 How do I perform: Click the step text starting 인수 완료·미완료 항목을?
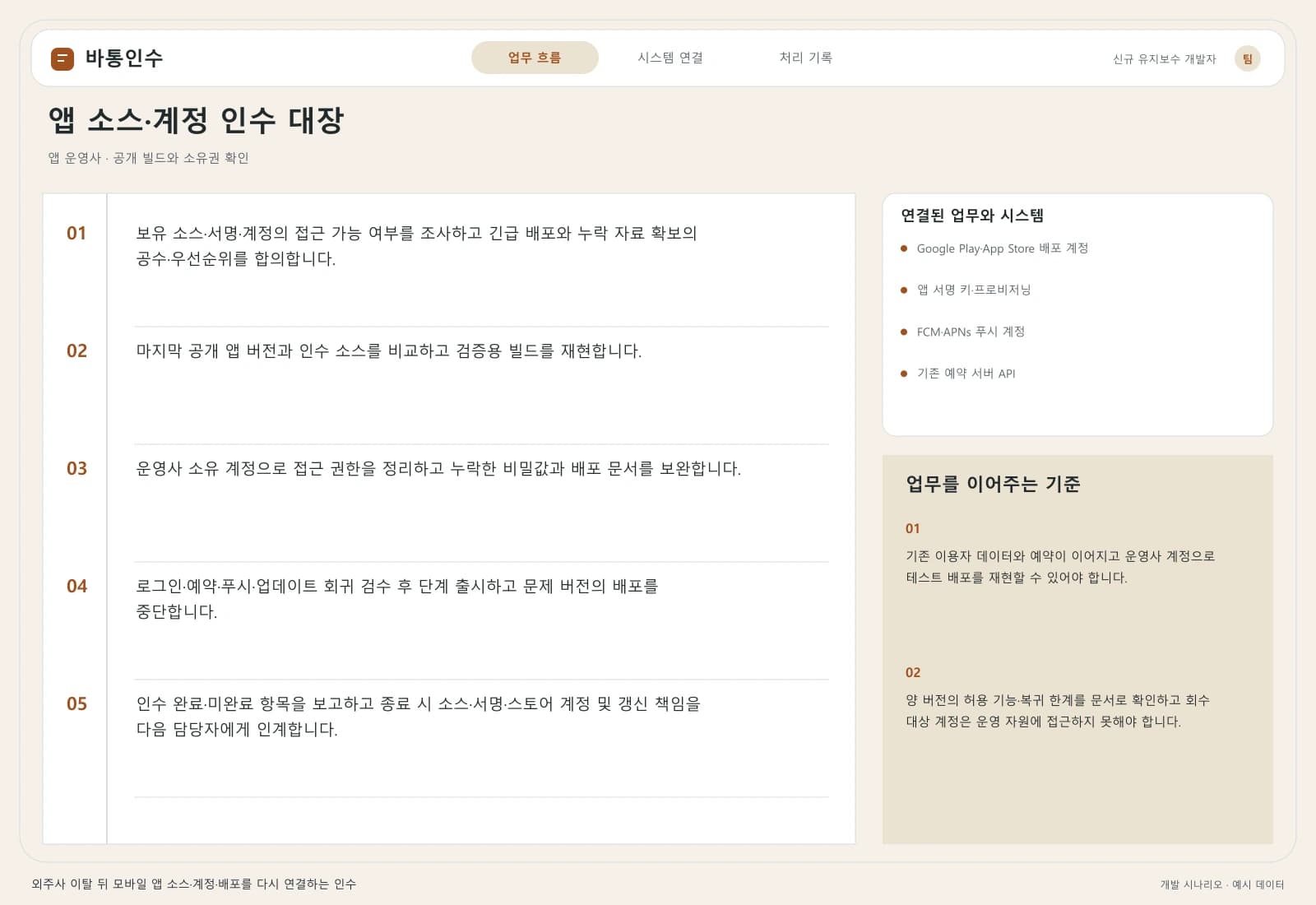418,717
